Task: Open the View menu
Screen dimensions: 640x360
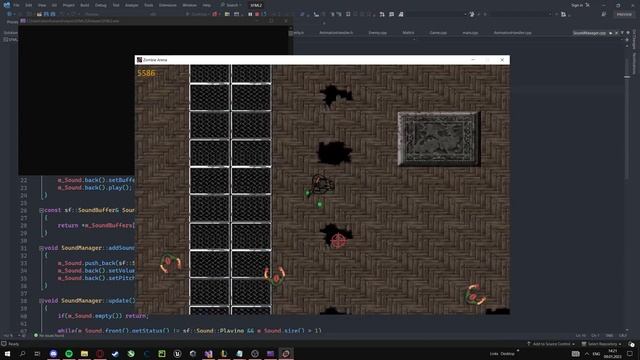Action: tap(42, 5)
